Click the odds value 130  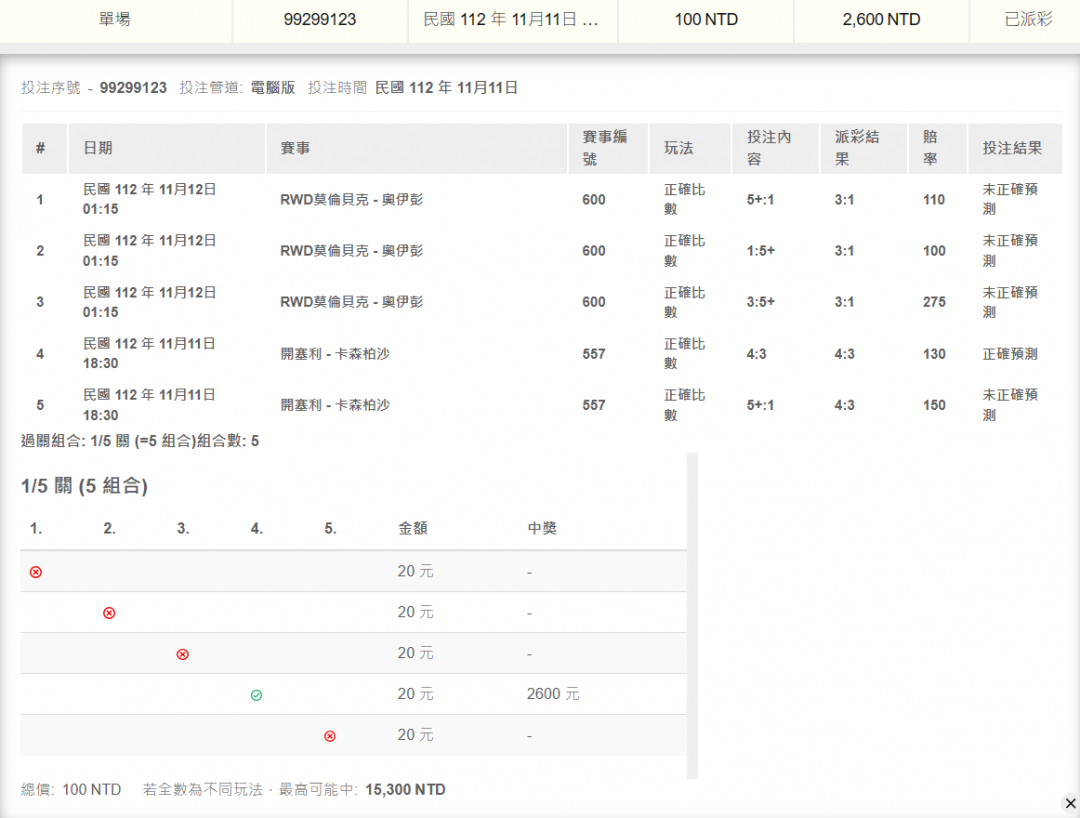(934, 354)
